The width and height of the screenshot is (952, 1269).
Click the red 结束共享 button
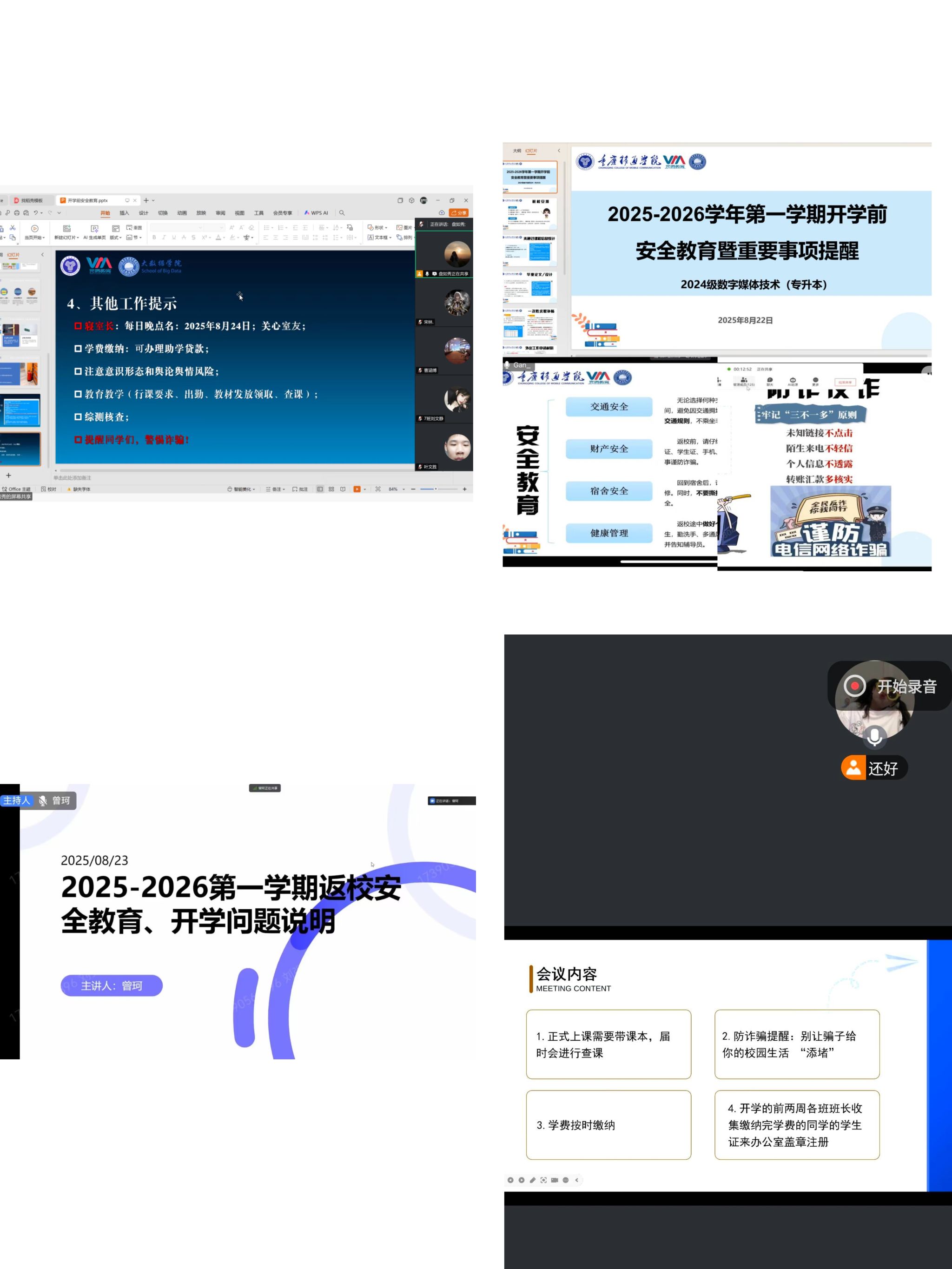846,382
